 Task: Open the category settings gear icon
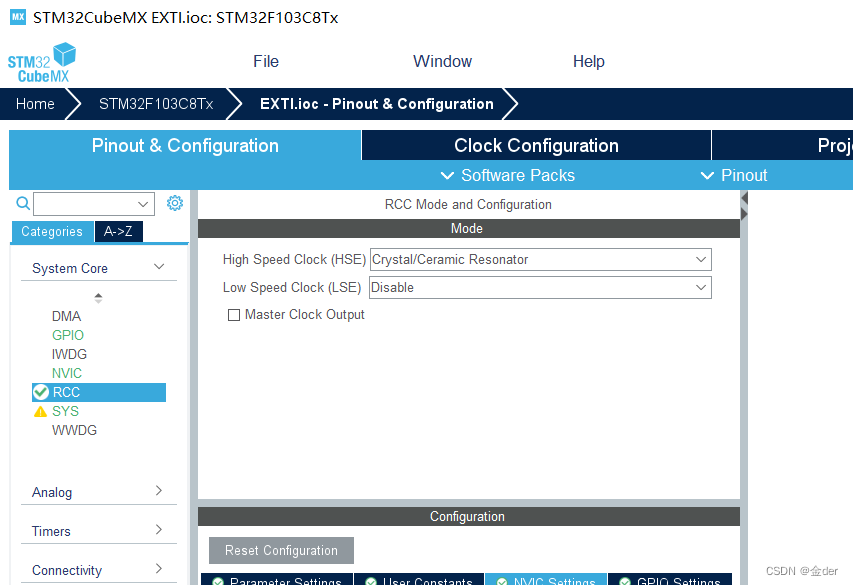(175, 203)
